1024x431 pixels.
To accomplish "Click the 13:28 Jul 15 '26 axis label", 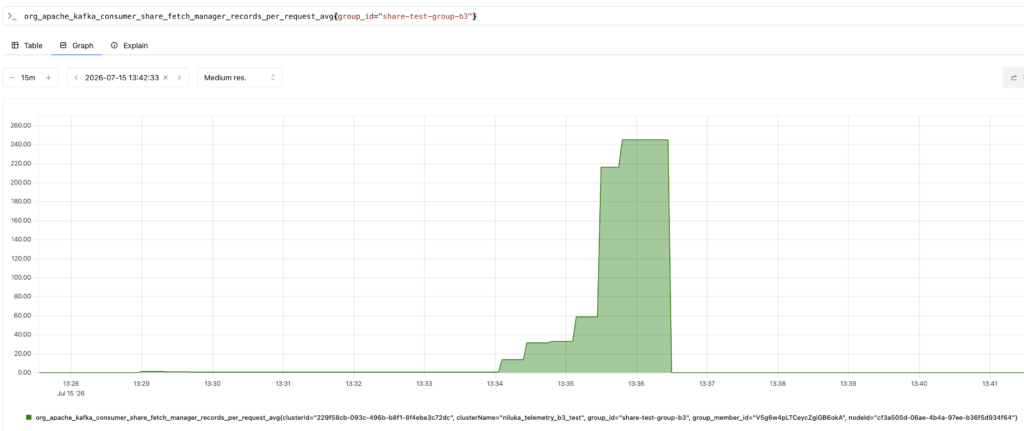I will (x=71, y=388).
